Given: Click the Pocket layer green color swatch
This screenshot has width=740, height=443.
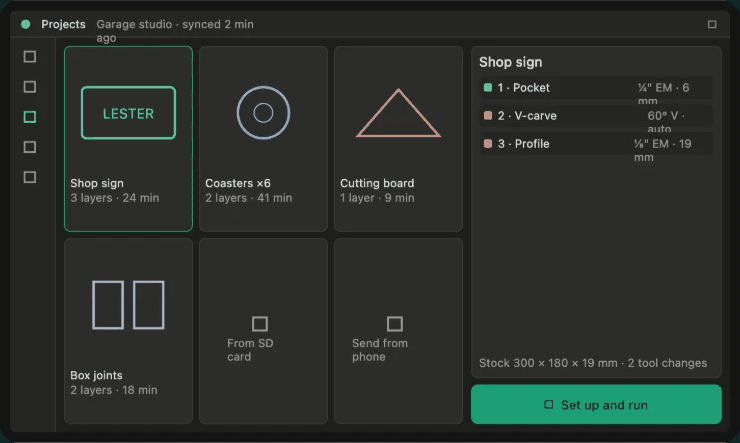Looking at the screenshot, I should coord(488,87).
